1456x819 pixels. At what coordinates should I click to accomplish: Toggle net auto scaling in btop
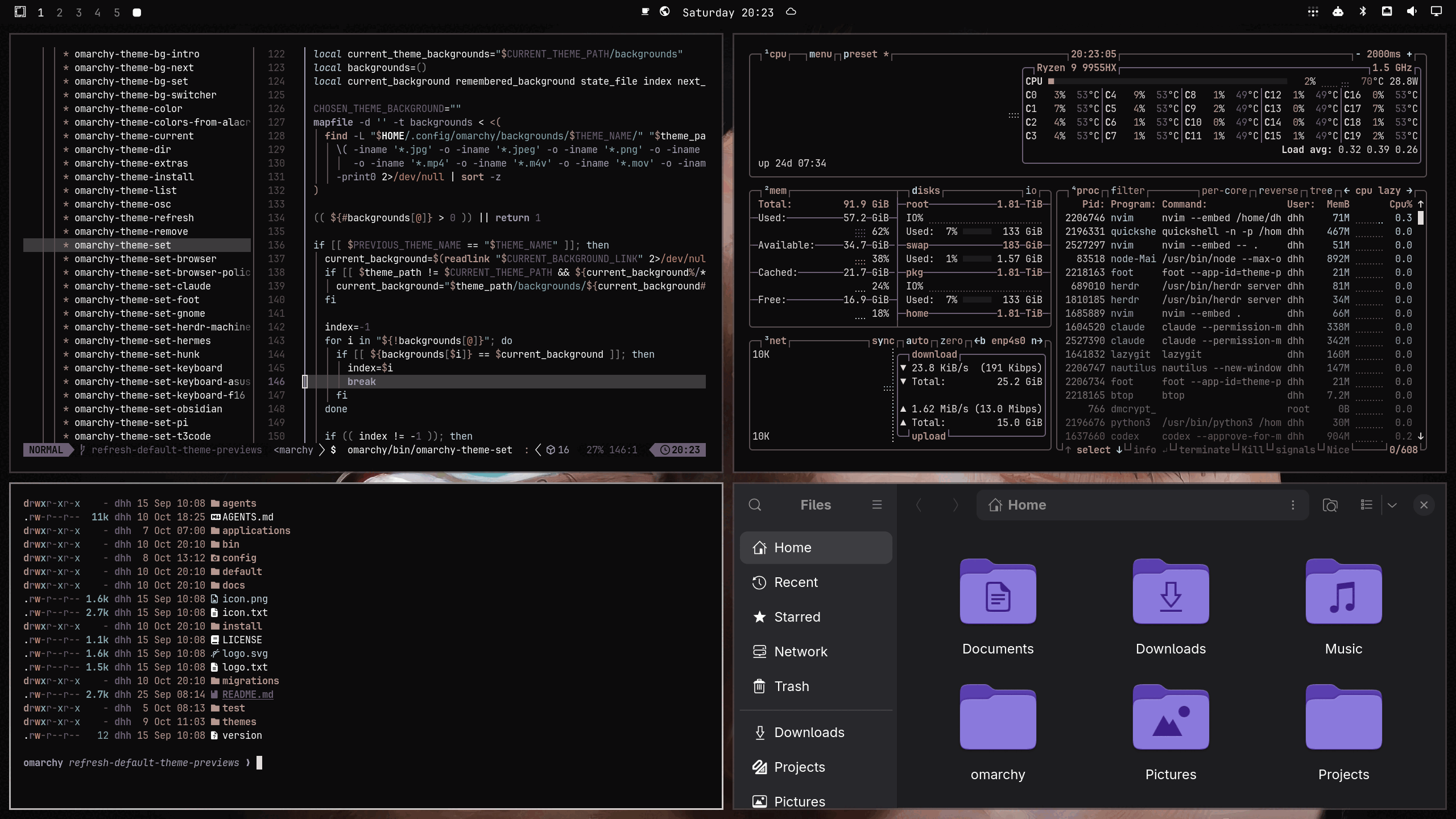(917, 341)
